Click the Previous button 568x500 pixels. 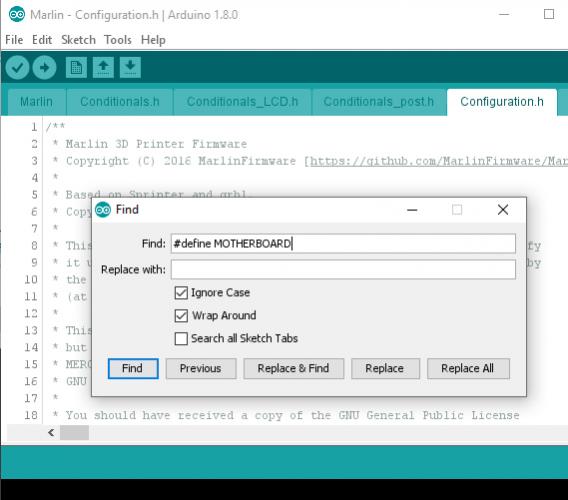coord(201,368)
